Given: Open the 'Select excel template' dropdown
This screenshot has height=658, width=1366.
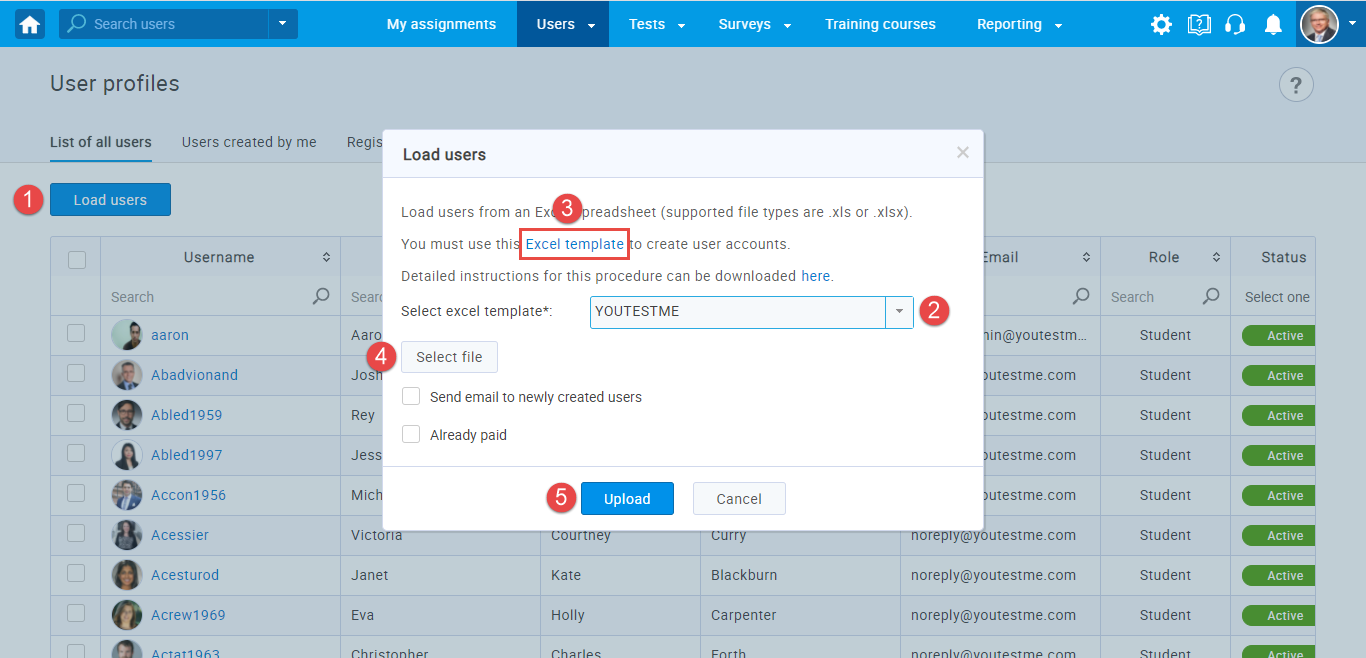Looking at the screenshot, I should [x=899, y=311].
